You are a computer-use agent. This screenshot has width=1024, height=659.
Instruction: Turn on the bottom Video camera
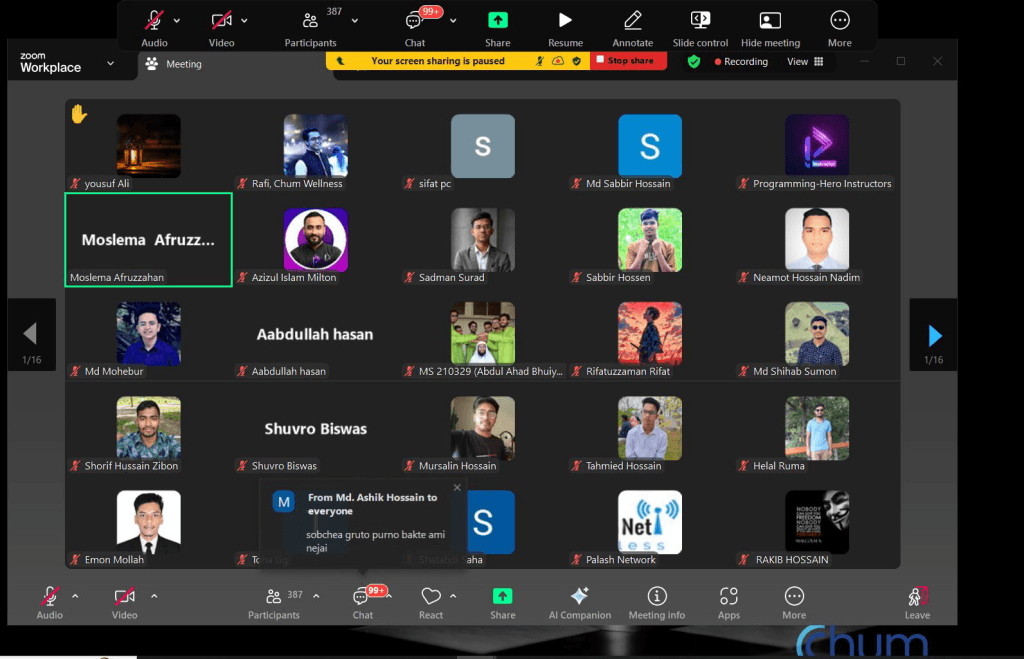coord(124,596)
